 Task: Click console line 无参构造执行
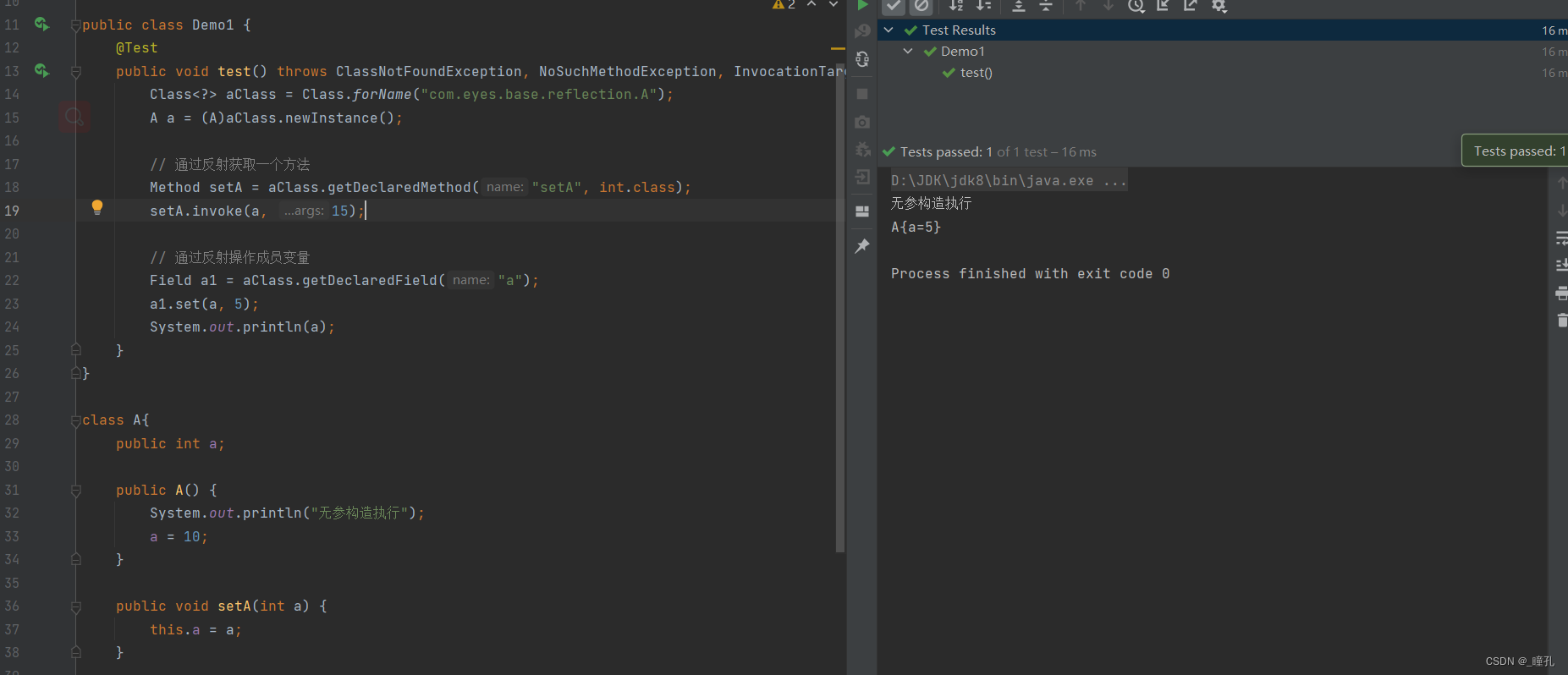click(931, 204)
